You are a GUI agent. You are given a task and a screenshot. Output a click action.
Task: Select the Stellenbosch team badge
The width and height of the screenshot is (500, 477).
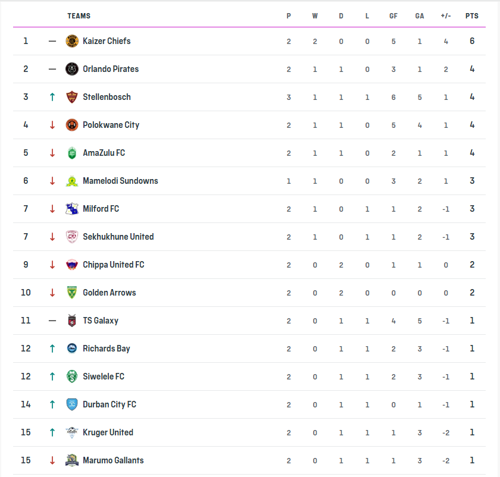point(72,97)
